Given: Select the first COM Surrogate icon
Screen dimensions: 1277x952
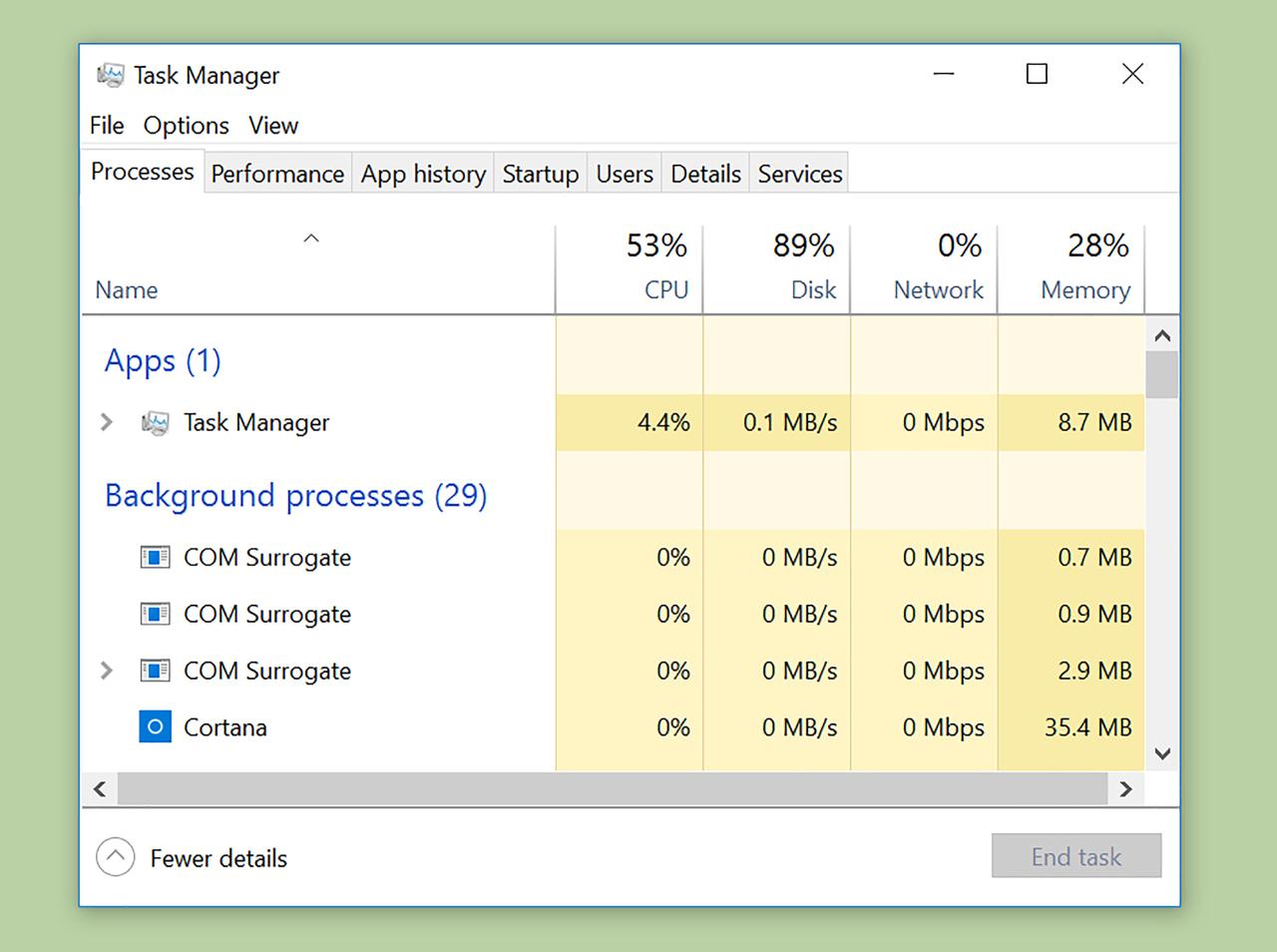Looking at the screenshot, I should point(155,557).
